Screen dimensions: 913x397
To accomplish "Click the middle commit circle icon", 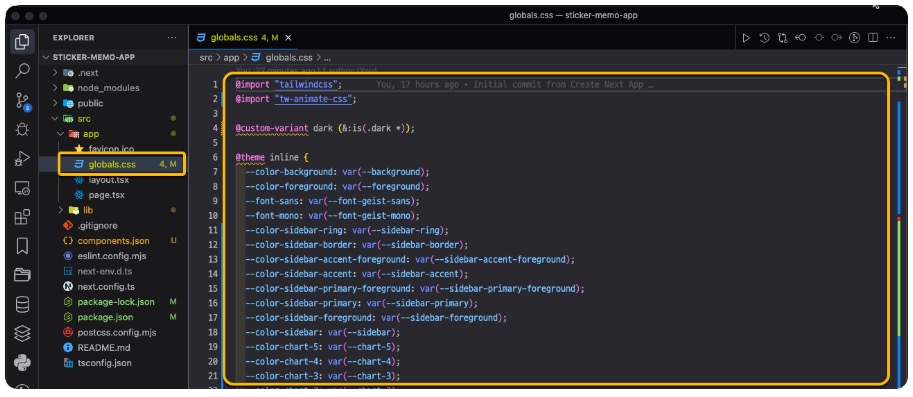I will [x=819, y=38].
